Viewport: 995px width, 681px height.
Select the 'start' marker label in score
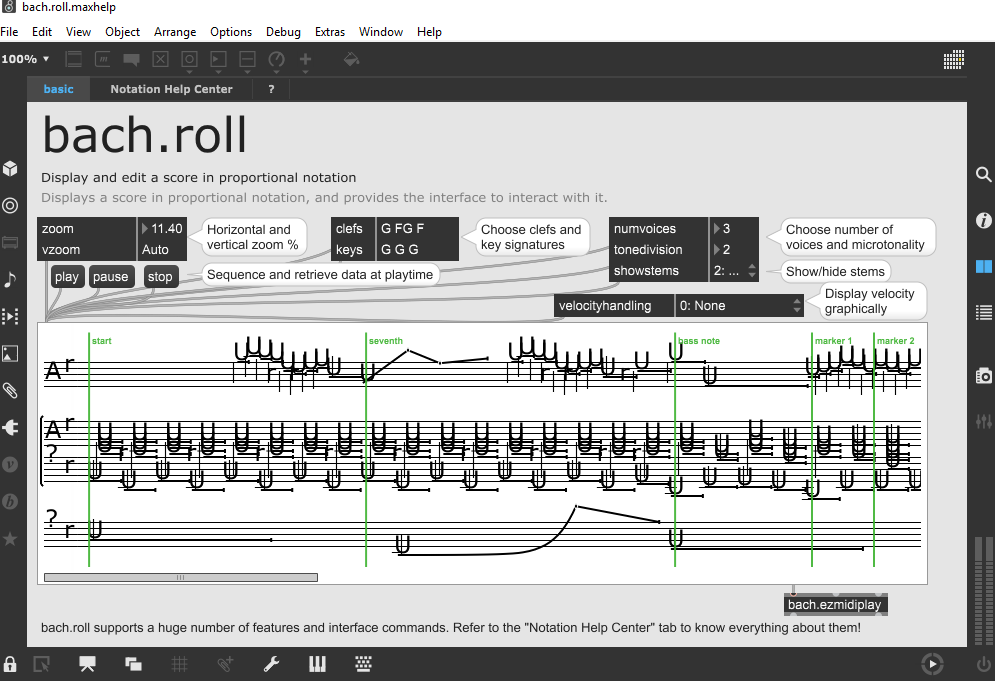(102, 341)
